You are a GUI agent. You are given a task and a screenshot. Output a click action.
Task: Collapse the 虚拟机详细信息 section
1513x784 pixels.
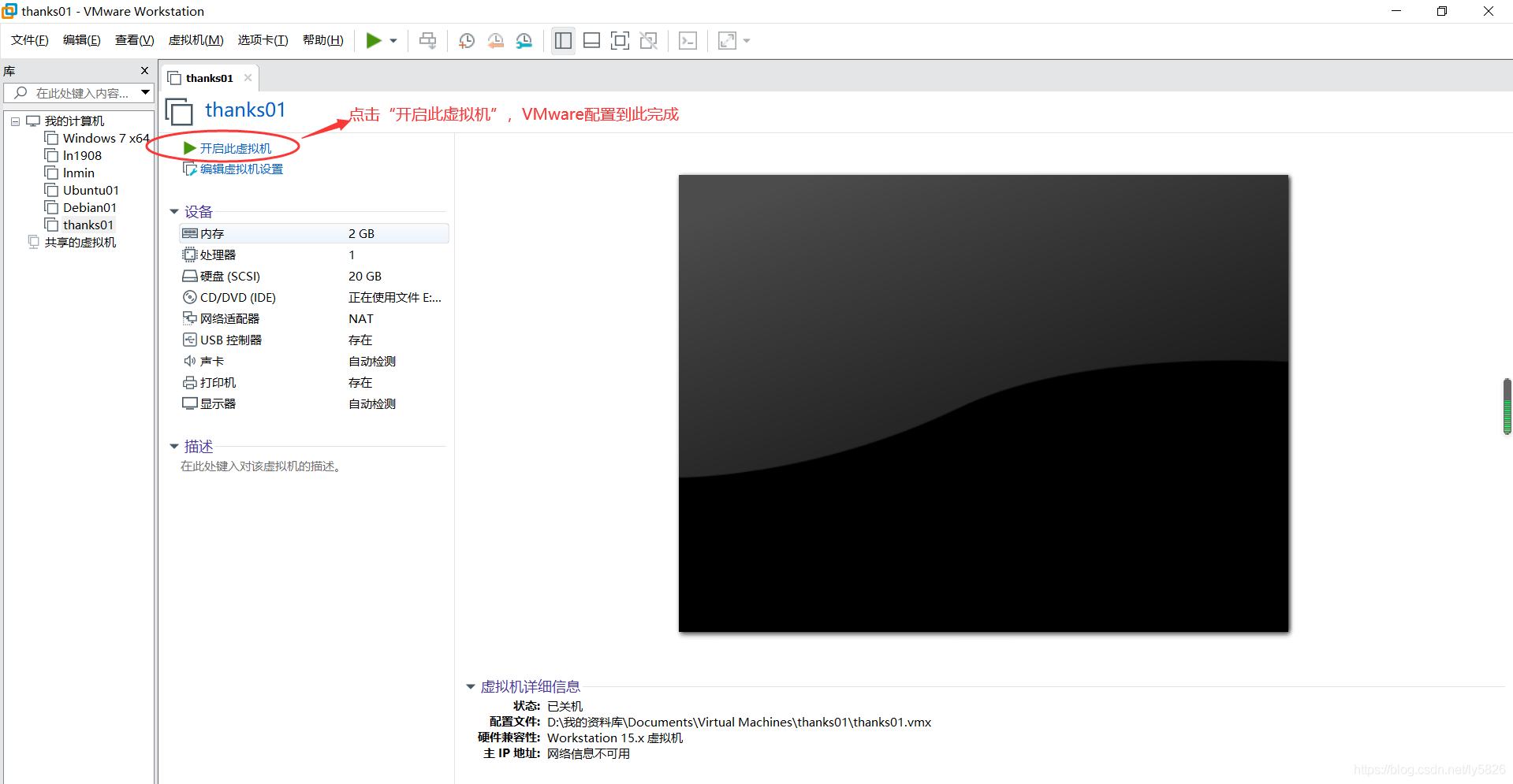[x=471, y=687]
